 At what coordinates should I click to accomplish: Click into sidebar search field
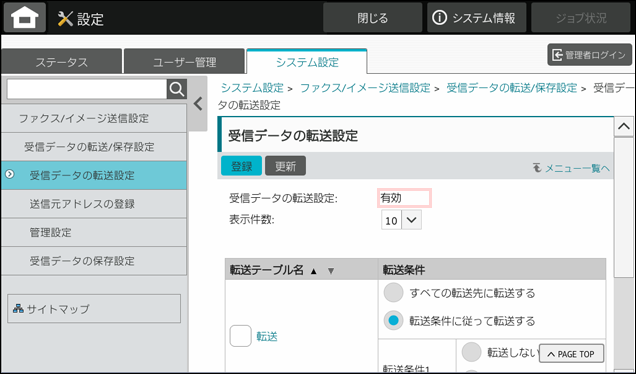tap(87, 89)
